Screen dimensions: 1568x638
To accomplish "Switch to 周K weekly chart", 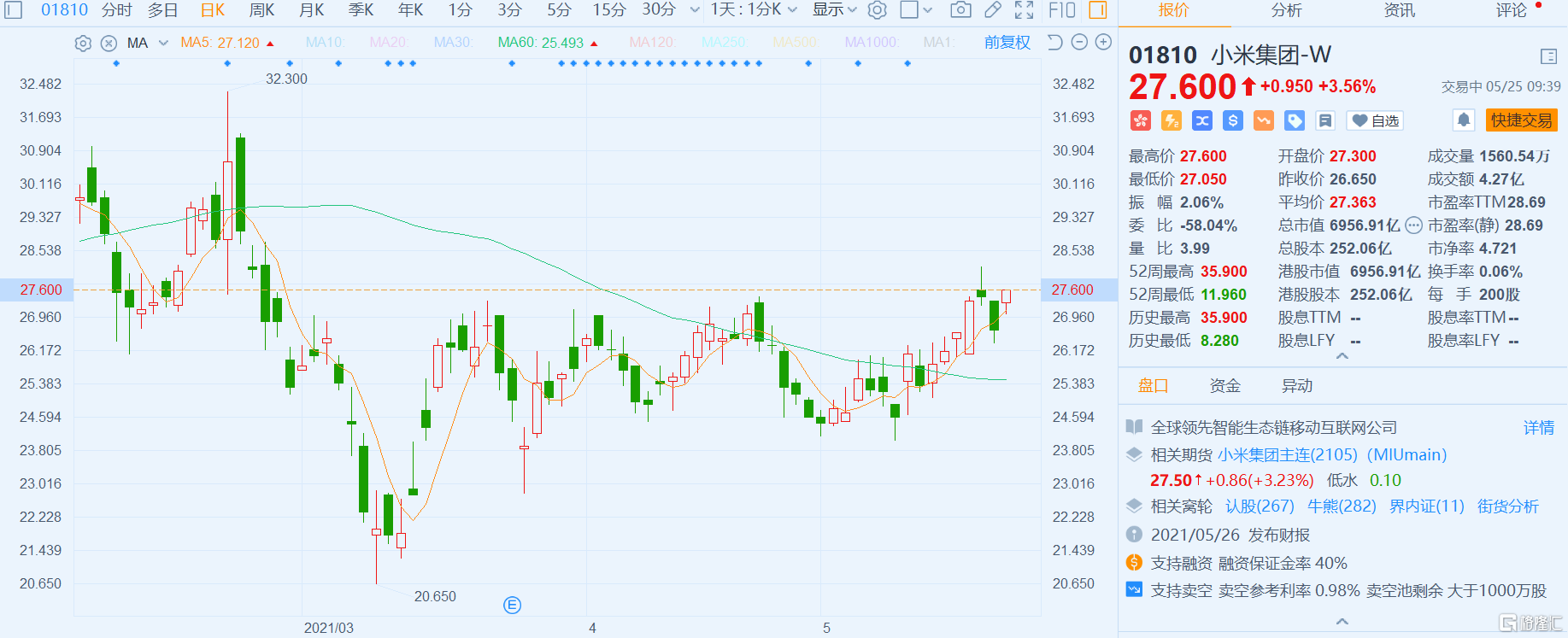I will coord(262,10).
